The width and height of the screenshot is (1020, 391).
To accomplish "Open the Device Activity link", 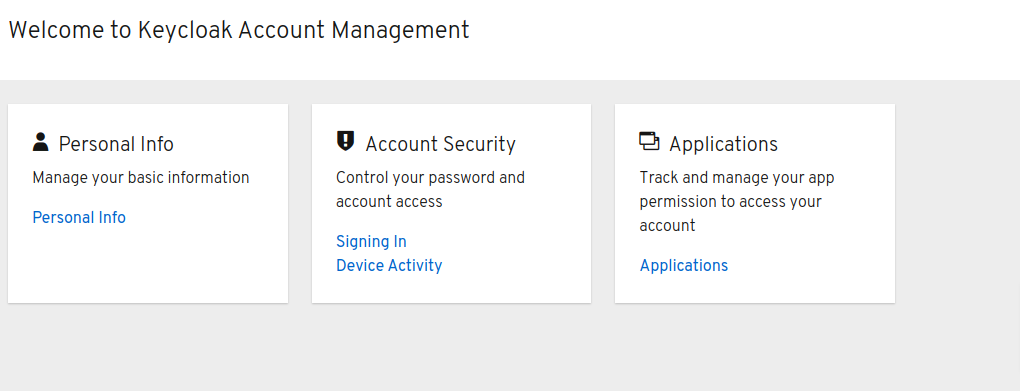I will 389,265.
